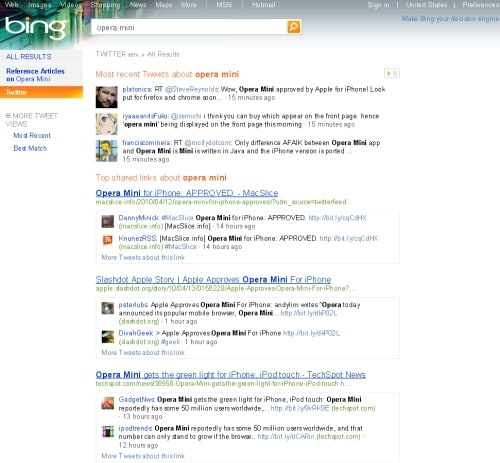This screenshot has height=463, width=500.
Task: Click the play/pause tweet stream control
Action: 392,73
